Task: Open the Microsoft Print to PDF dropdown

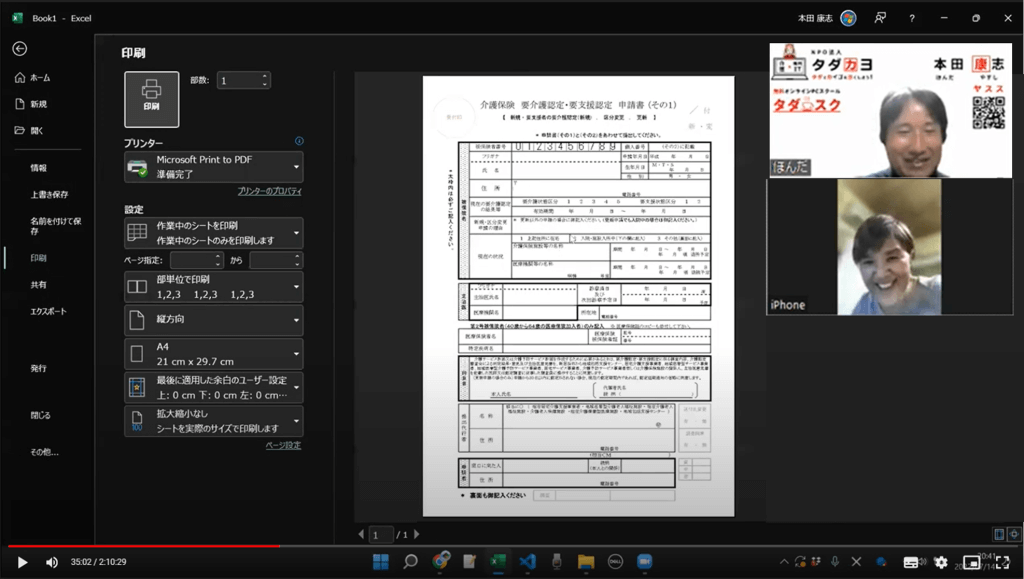Action: pos(213,167)
